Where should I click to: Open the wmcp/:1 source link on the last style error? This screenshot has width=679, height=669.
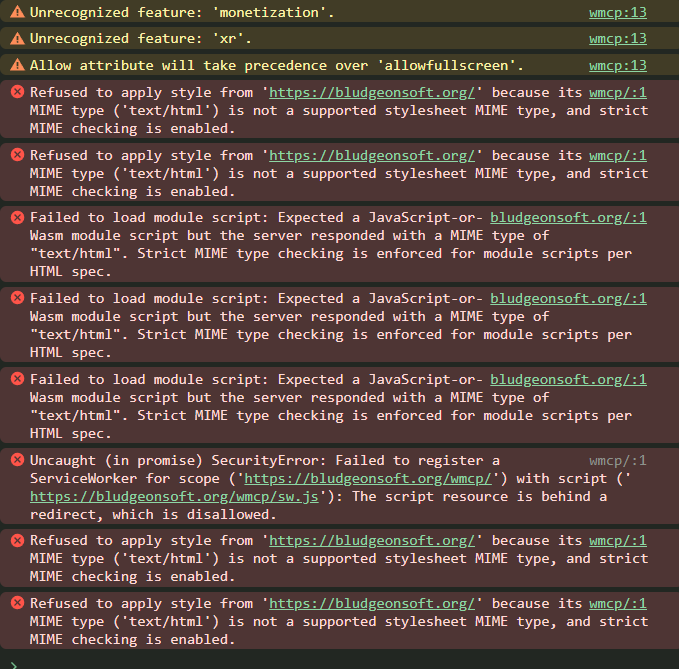point(617,604)
